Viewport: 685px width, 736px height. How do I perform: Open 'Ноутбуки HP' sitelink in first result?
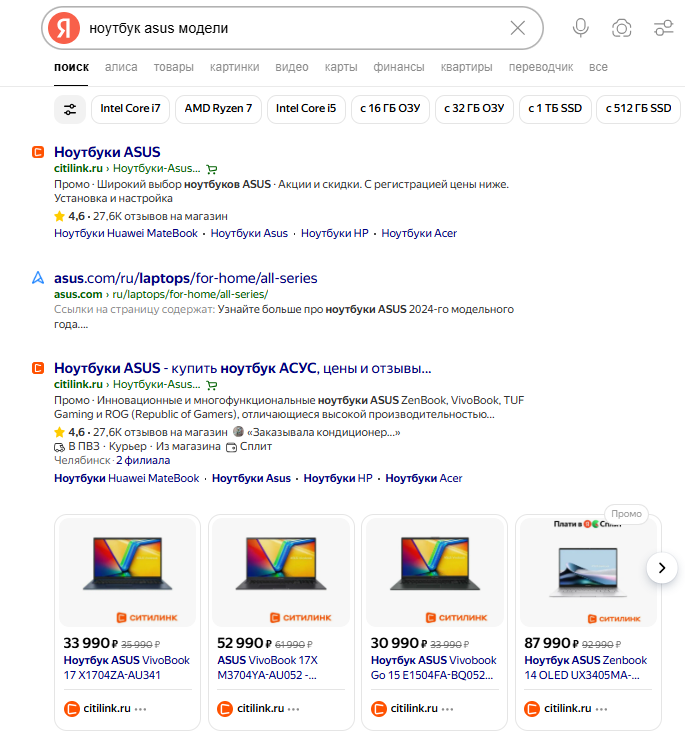pyautogui.click(x=335, y=233)
